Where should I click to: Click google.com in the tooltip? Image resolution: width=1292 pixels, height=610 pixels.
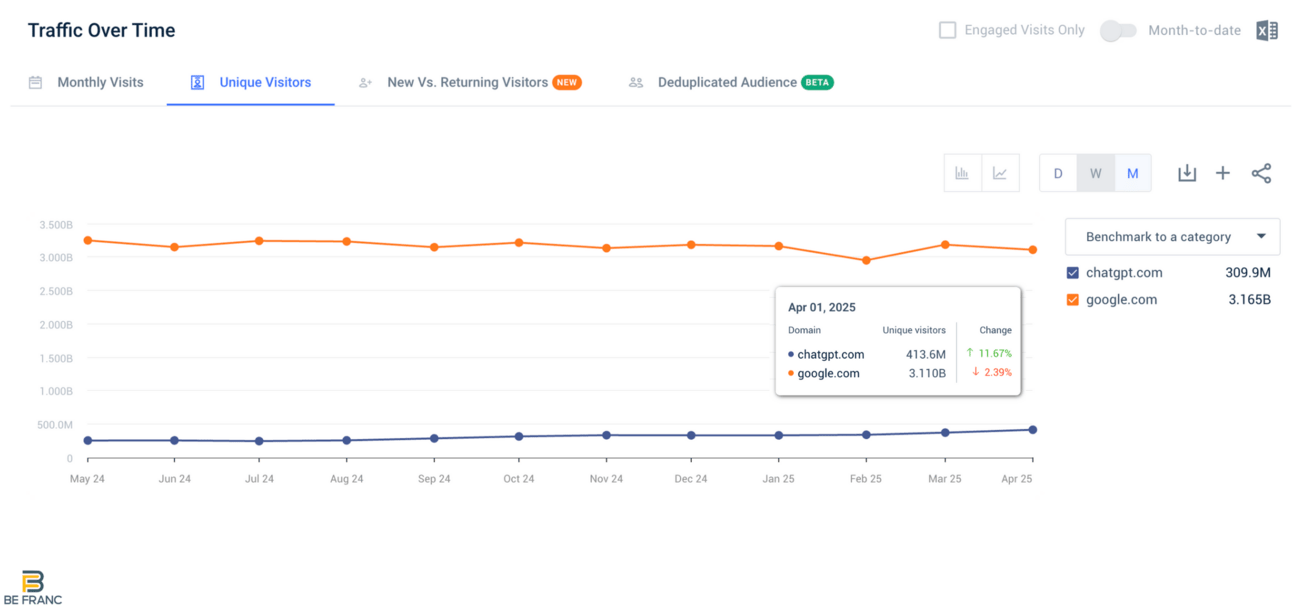(828, 373)
